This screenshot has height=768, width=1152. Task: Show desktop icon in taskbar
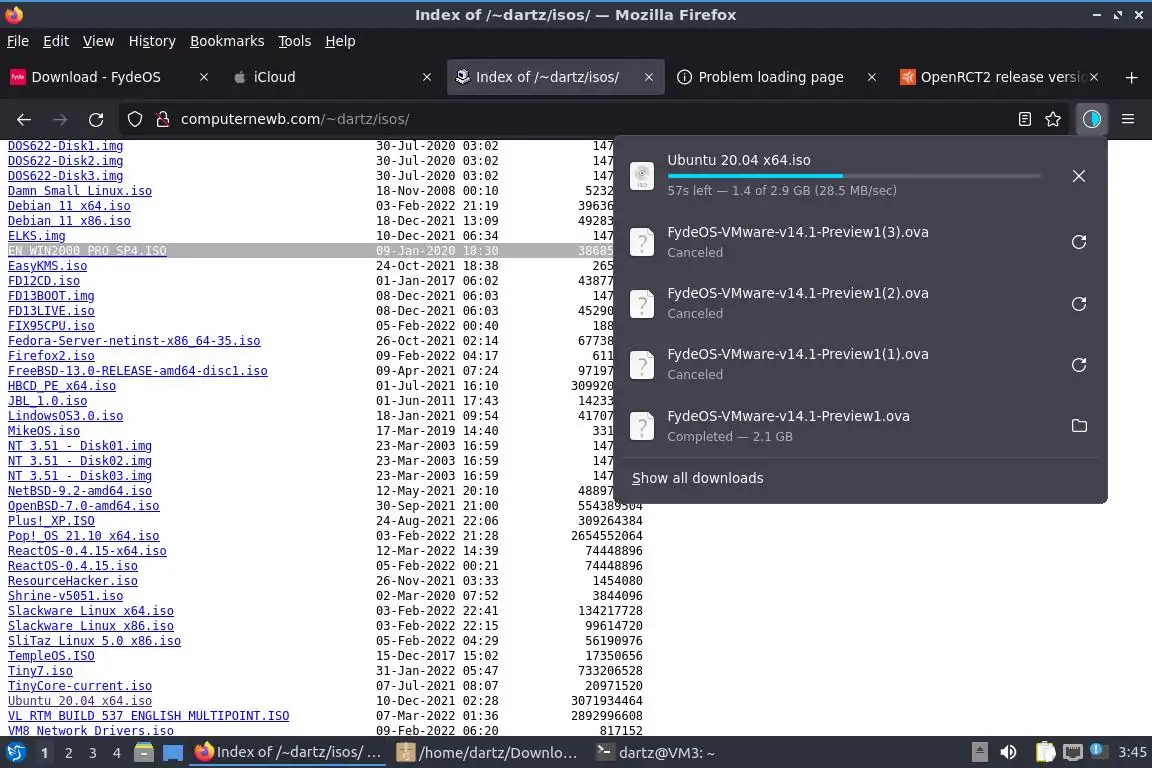click(173, 753)
